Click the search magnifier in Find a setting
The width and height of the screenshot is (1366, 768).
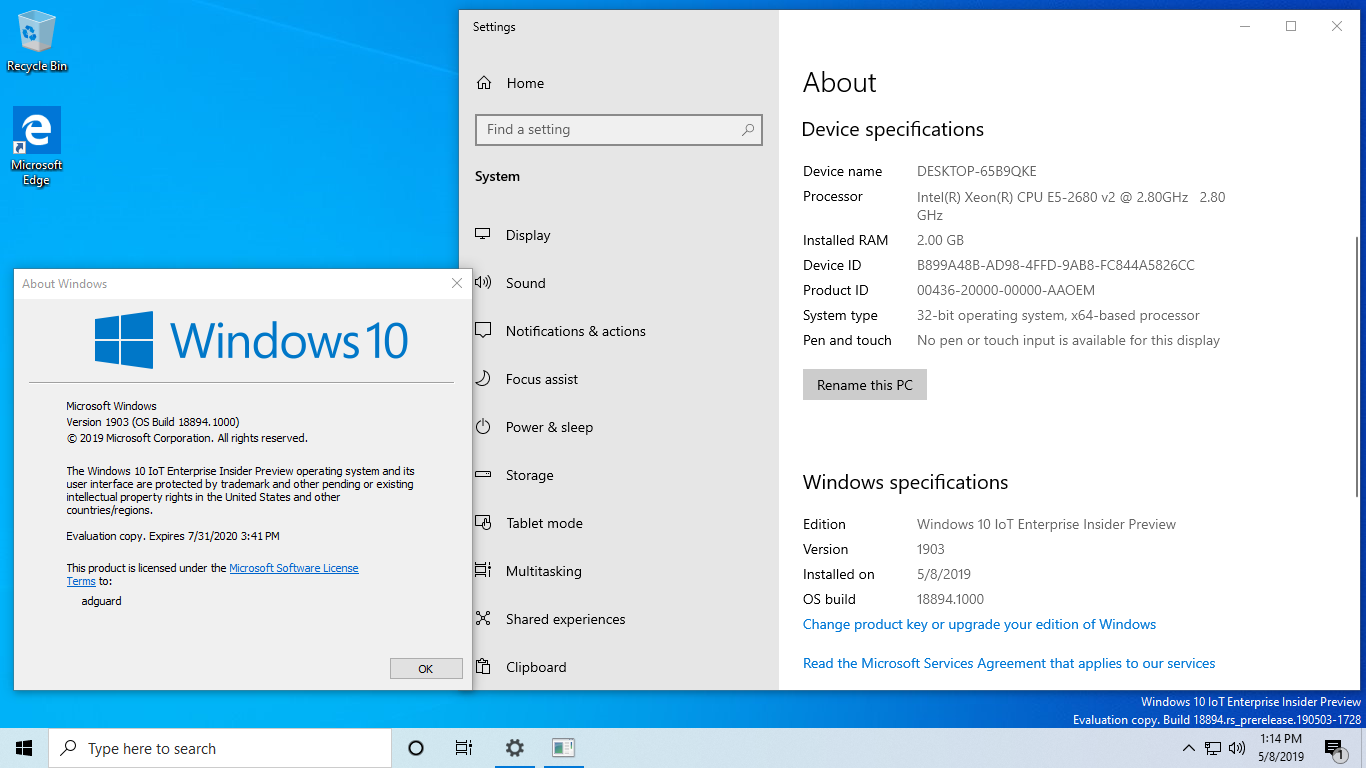tap(747, 130)
